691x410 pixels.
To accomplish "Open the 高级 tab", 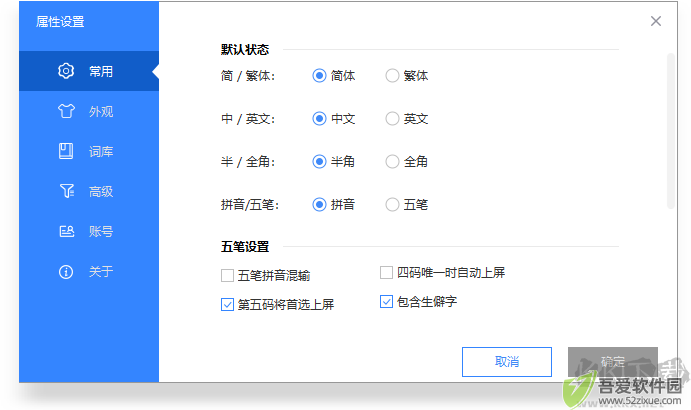I will point(89,191).
